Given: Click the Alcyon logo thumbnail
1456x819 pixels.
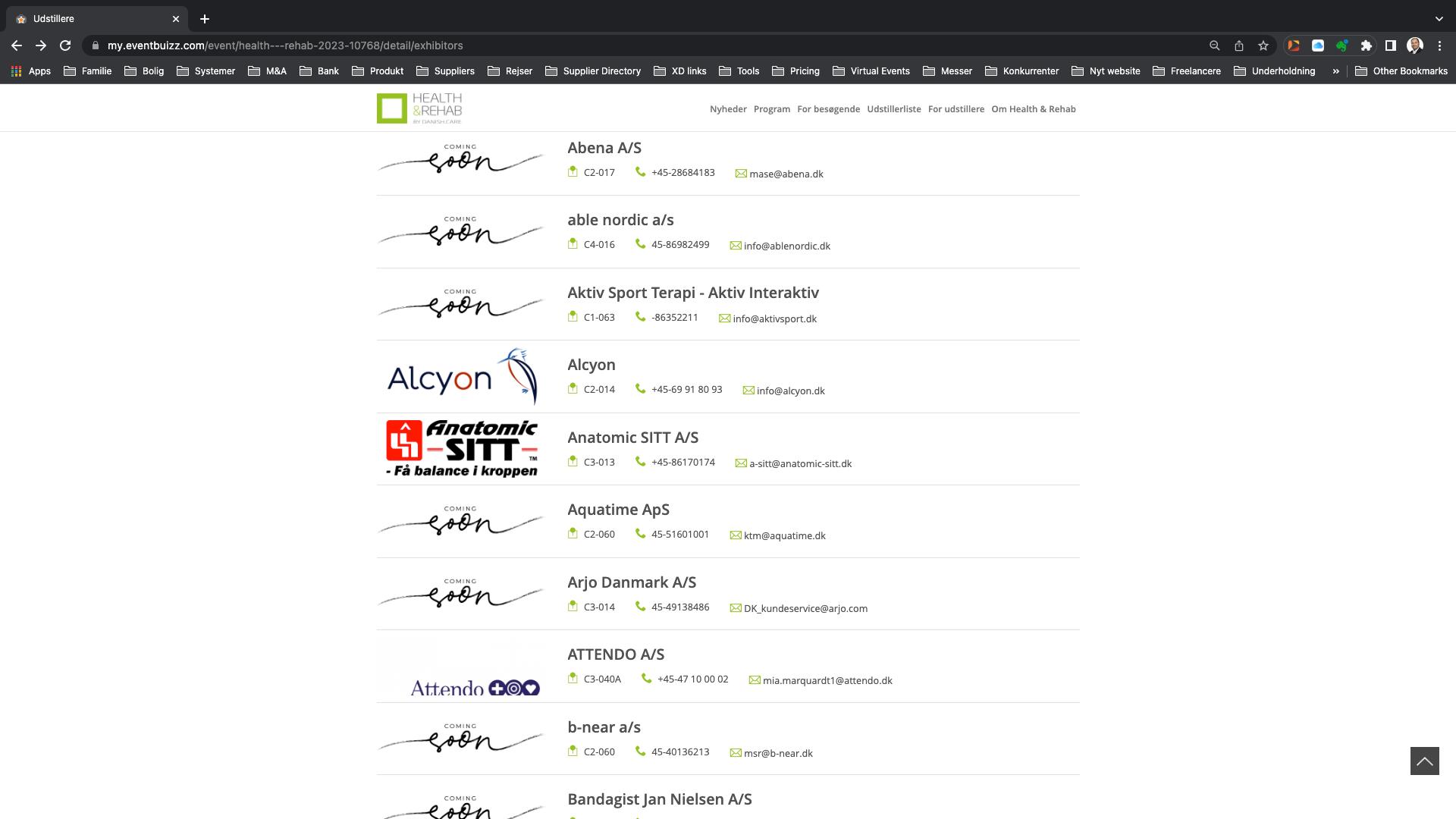Looking at the screenshot, I should 461,376.
